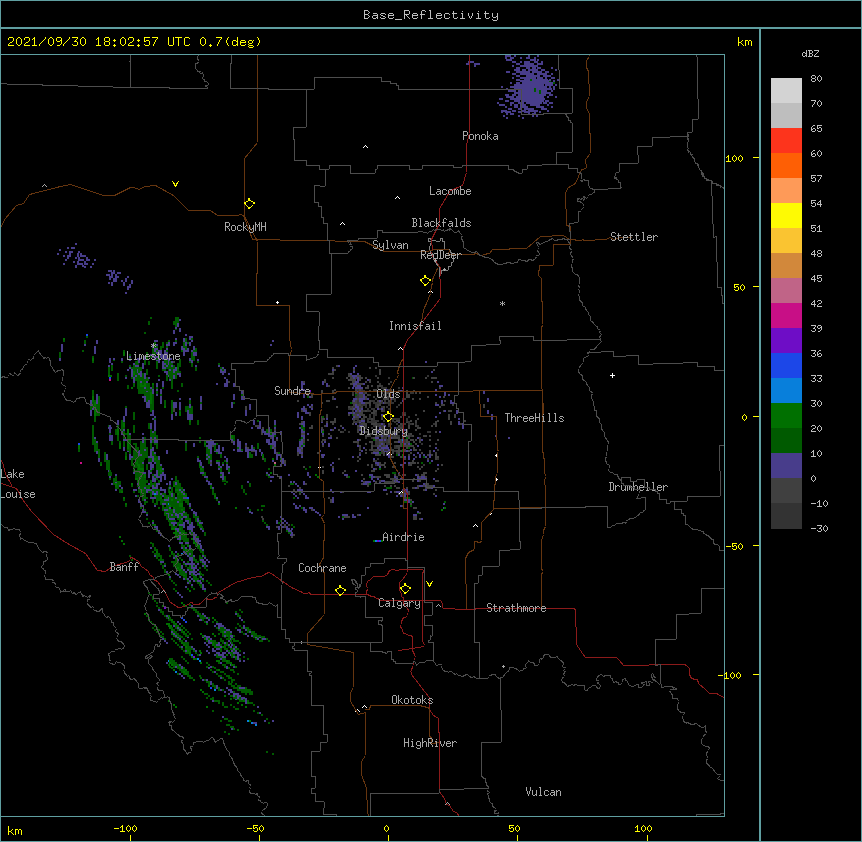Click the Banff label

pos(124,567)
